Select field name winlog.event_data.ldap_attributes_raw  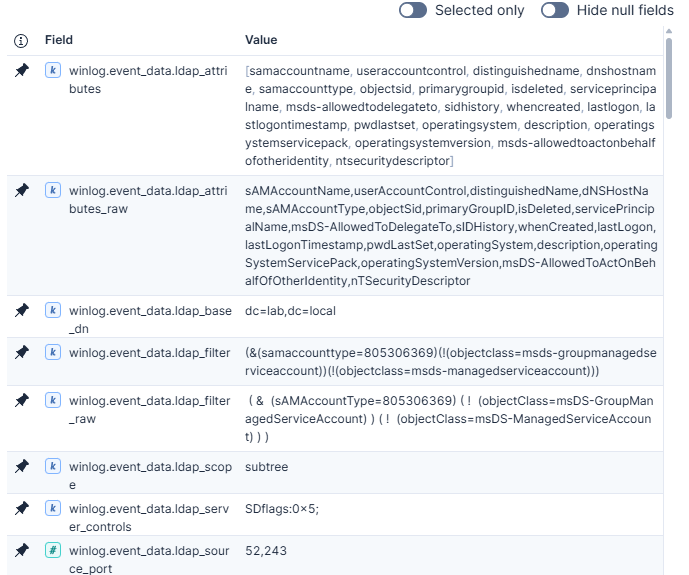[148, 199]
